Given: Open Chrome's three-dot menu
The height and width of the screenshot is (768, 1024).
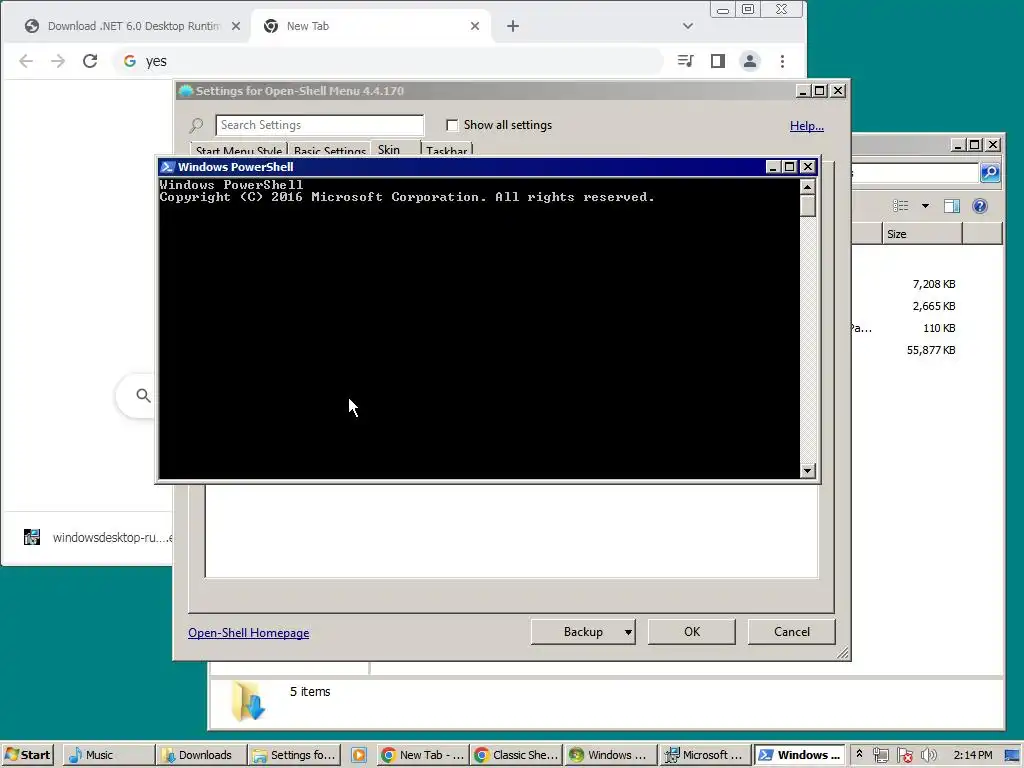Looking at the screenshot, I should 782,61.
